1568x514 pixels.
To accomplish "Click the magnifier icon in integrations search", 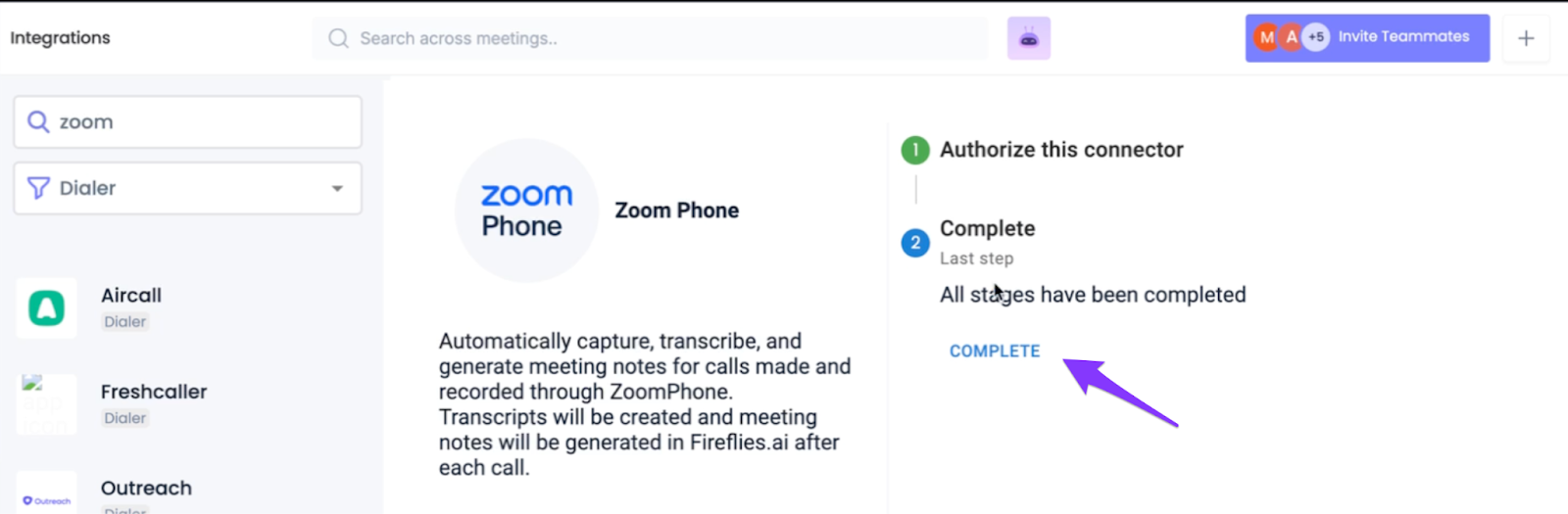I will pos(38,121).
